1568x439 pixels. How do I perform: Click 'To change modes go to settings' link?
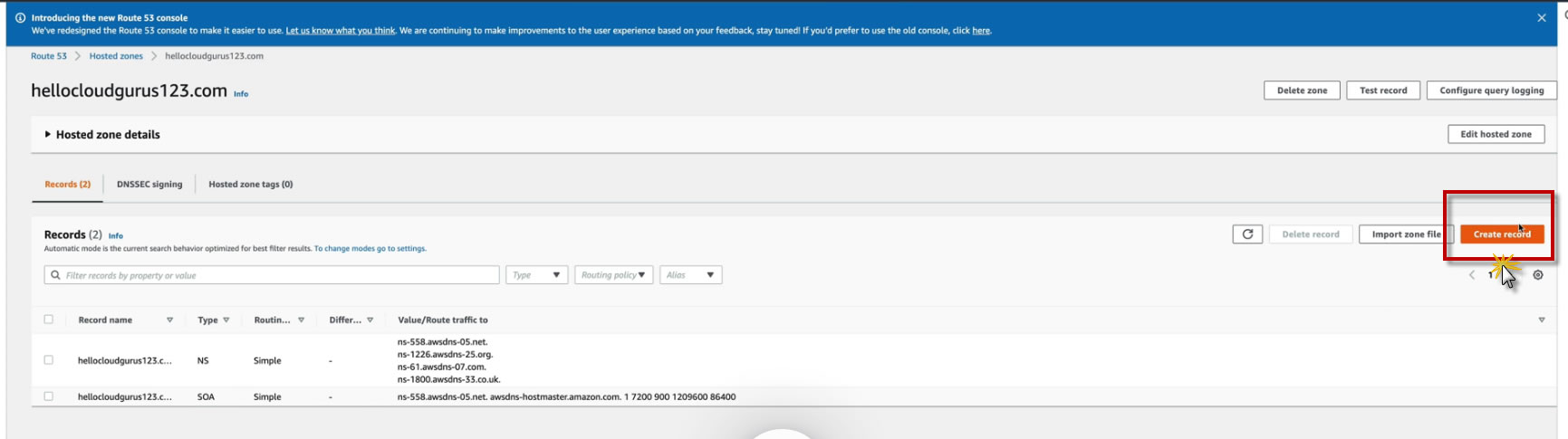coord(370,249)
